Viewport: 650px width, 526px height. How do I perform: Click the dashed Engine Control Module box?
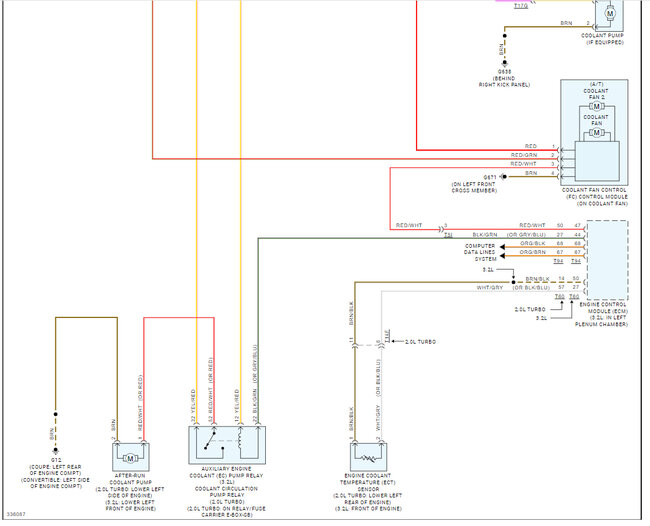[x=607, y=260]
